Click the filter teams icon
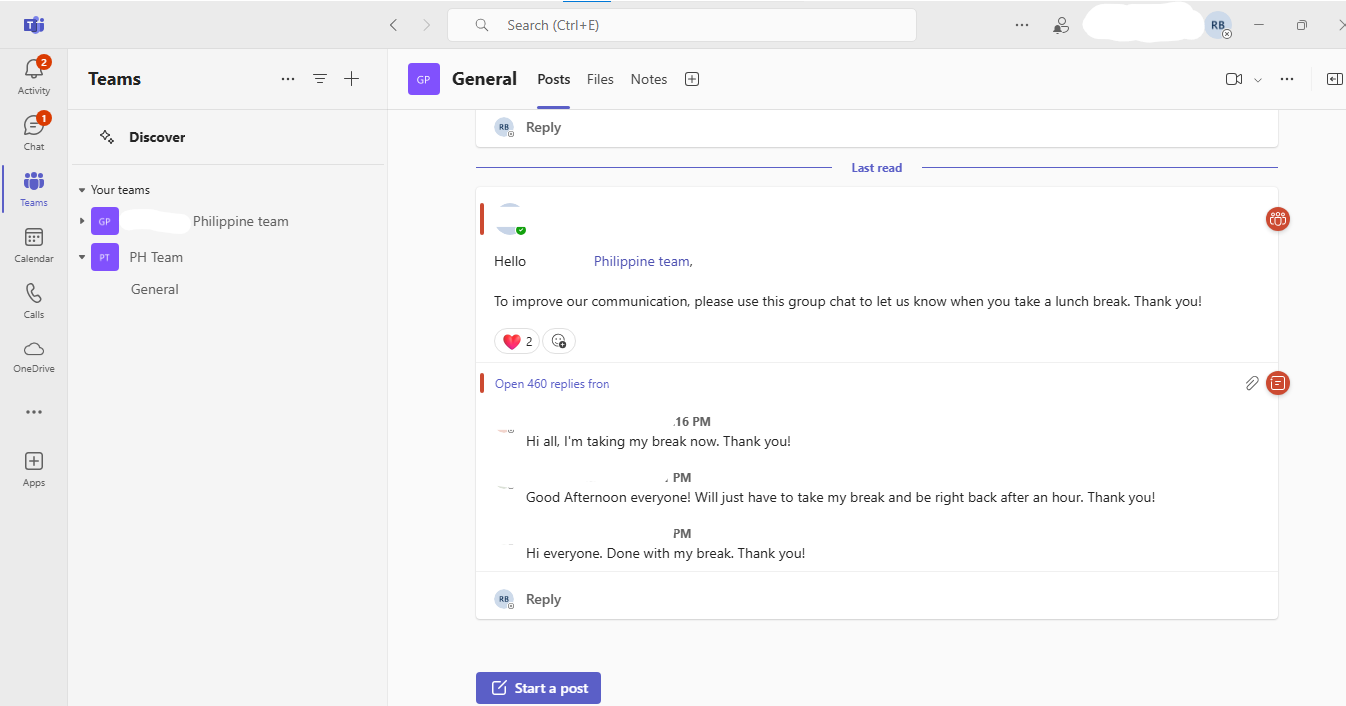This screenshot has height=706, width=1346. (320, 79)
